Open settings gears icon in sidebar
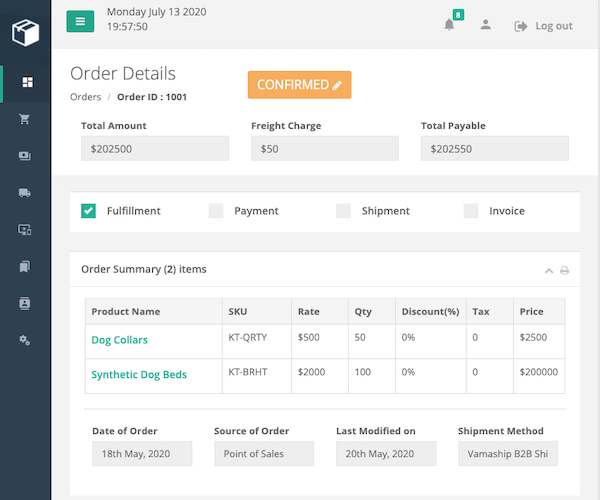The image size is (600, 500). click(x=26, y=340)
